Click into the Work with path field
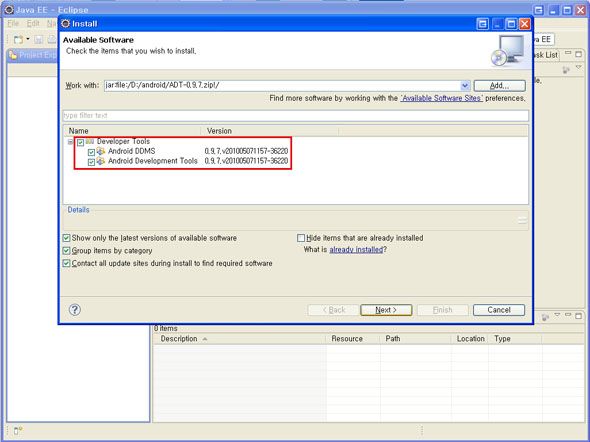This screenshot has width=590, height=442. [x=282, y=85]
